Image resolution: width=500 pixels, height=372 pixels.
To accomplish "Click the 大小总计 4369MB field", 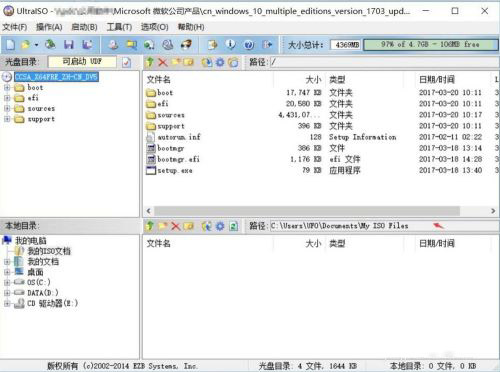I will click(345, 45).
